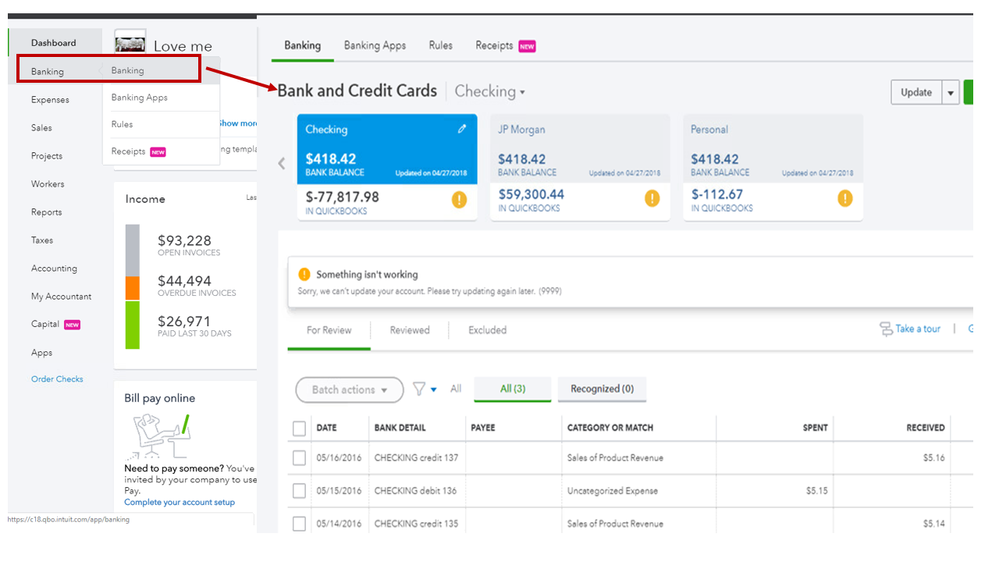Viewport: 999px width, 562px height.
Task: Open the Batch actions dropdown
Action: pyautogui.click(x=349, y=390)
